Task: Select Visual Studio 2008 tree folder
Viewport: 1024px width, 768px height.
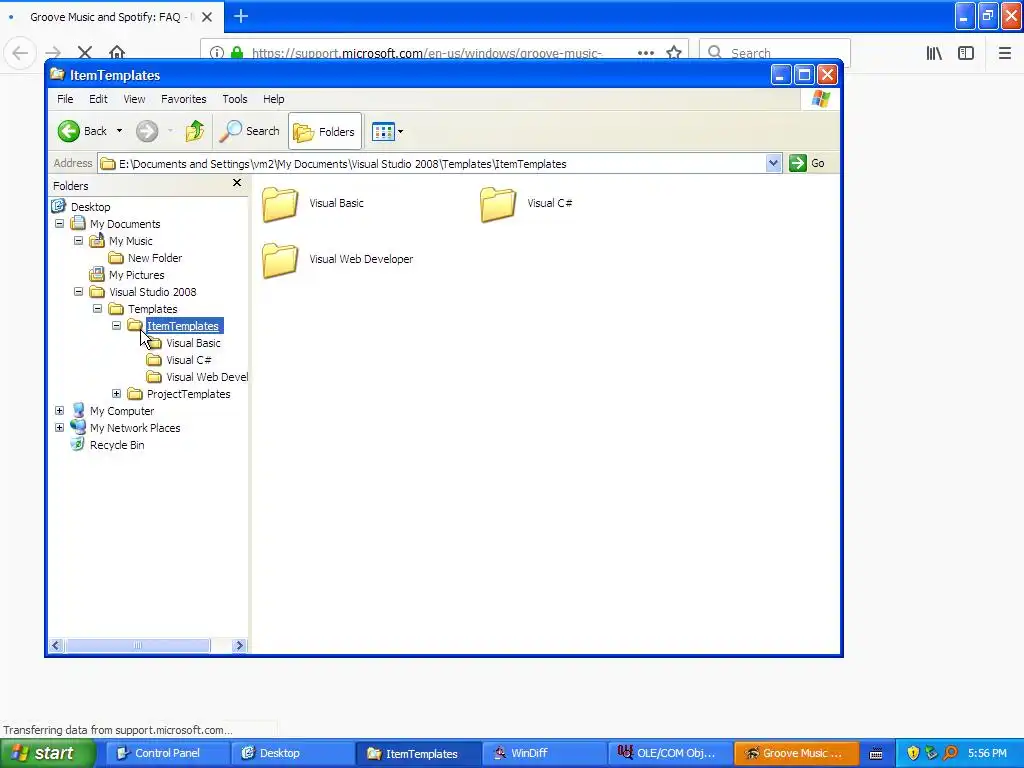Action: click(152, 292)
